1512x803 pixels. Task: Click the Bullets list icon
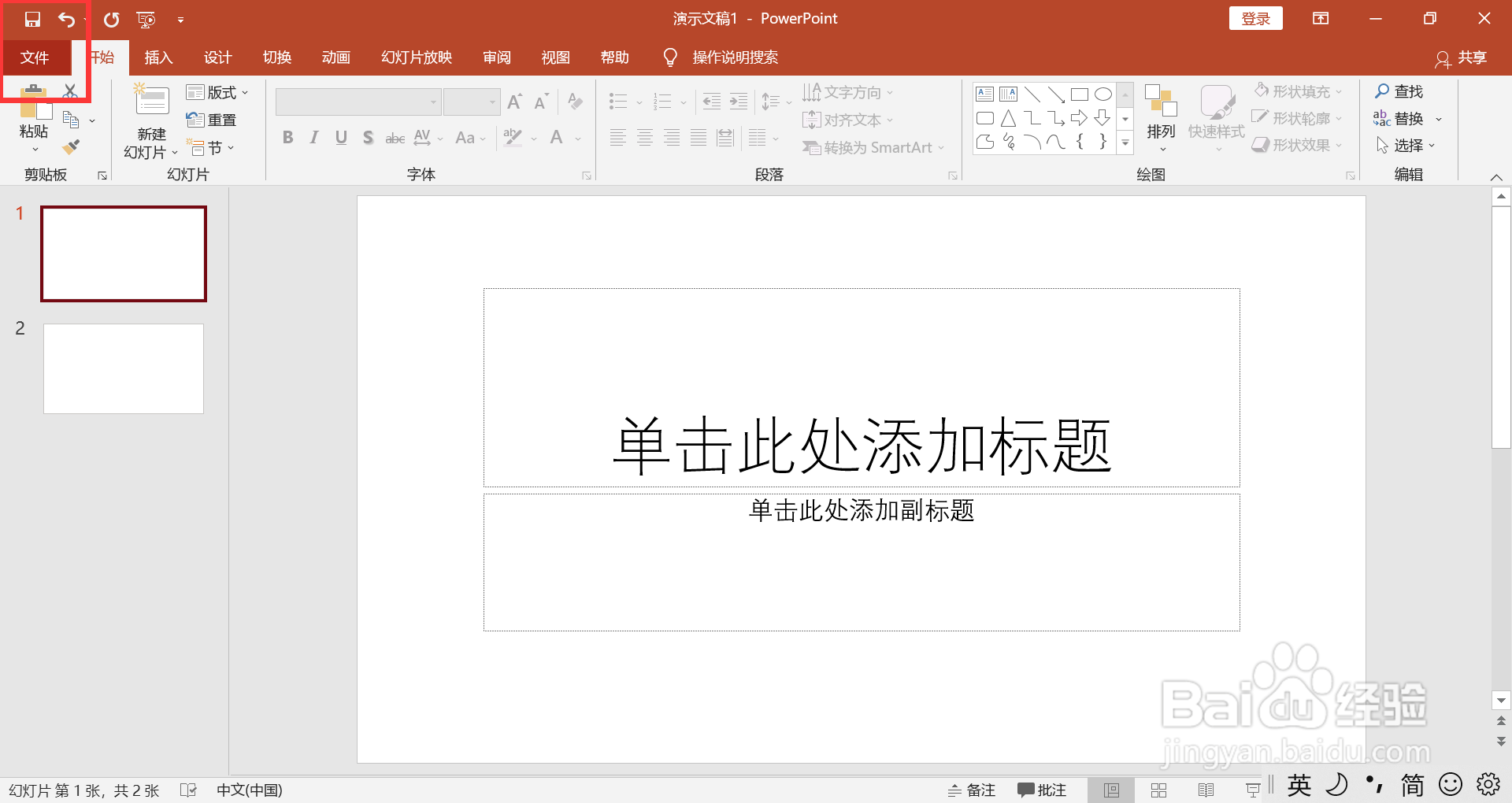[x=618, y=102]
